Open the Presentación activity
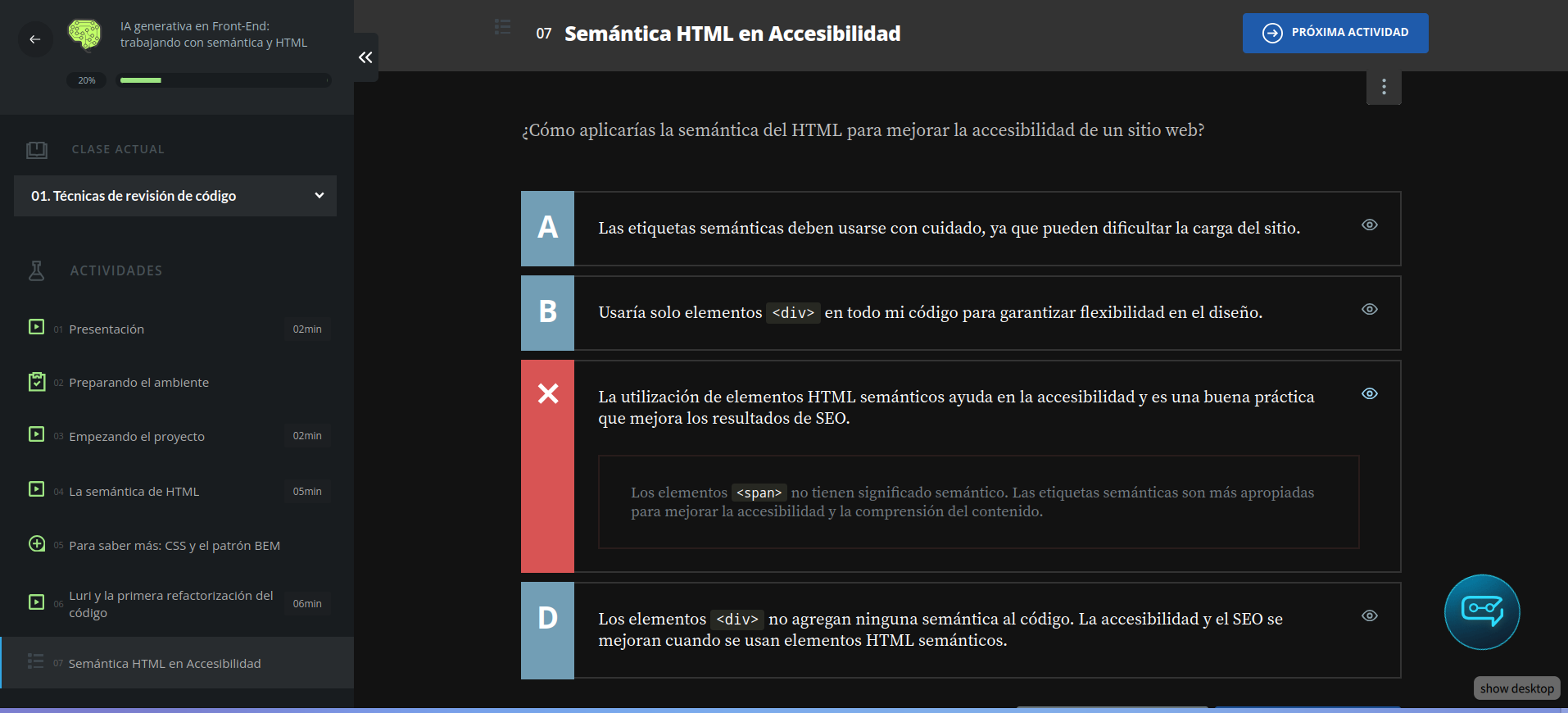The height and width of the screenshot is (713, 1568). point(179,329)
